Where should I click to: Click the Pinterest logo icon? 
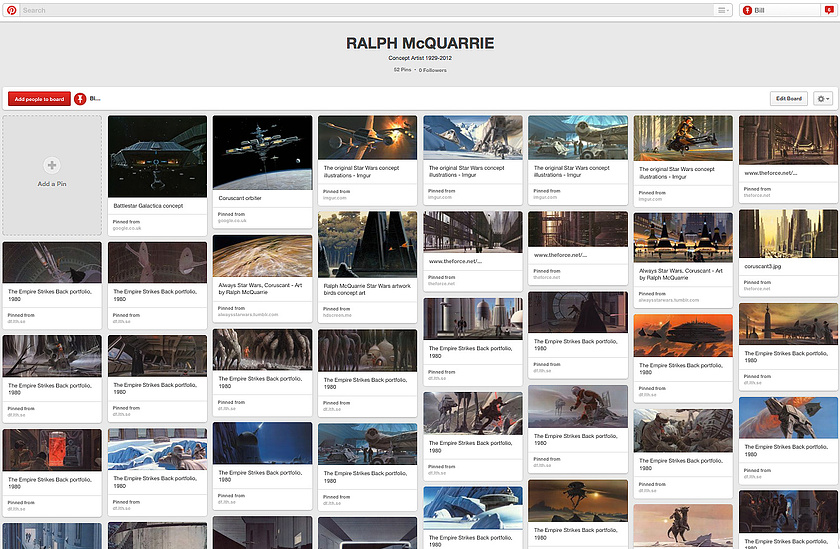click(11, 10)
